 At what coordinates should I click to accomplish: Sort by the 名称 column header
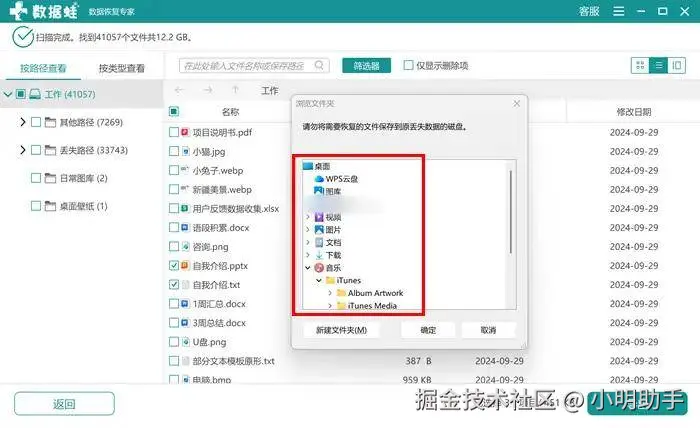230,112
